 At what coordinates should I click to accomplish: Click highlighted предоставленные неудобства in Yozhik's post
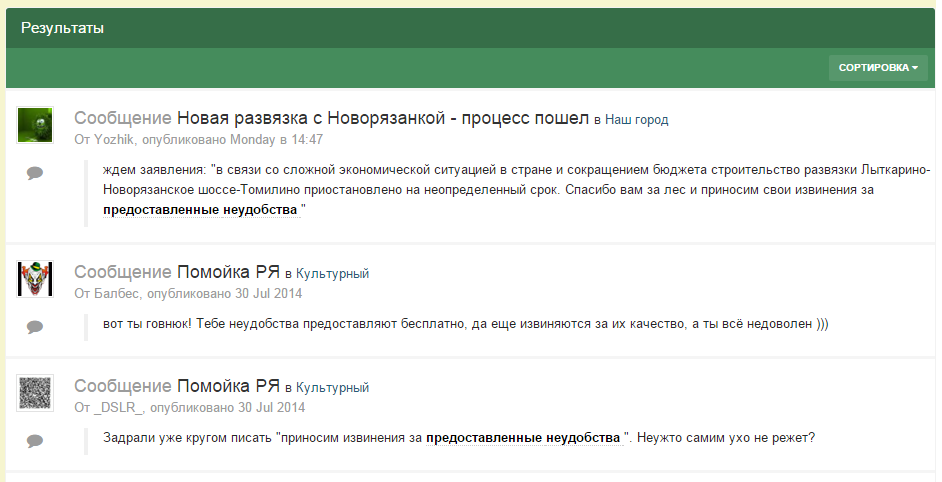click(200, 210)
